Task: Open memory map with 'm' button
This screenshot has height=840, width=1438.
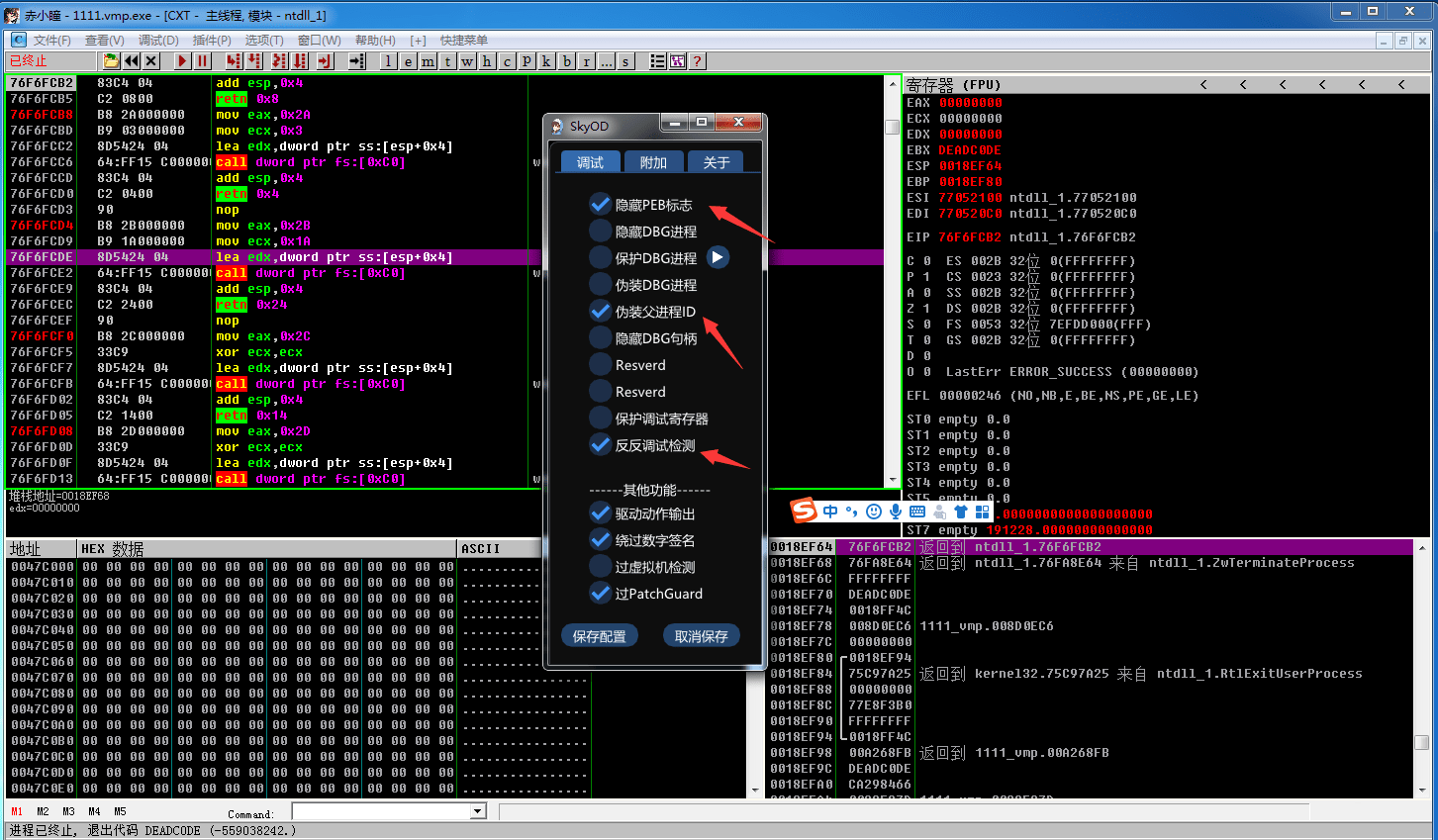Action: [428, 61]
